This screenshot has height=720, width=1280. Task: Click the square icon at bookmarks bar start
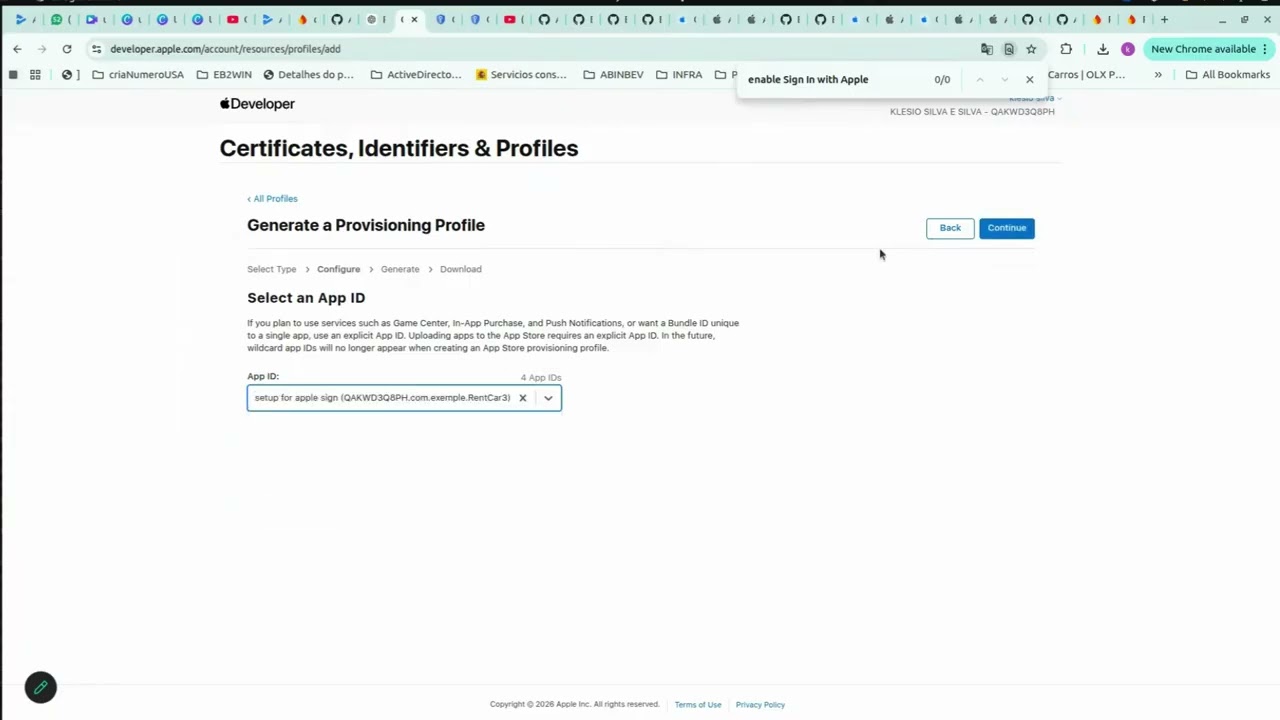tap(13, 75)
